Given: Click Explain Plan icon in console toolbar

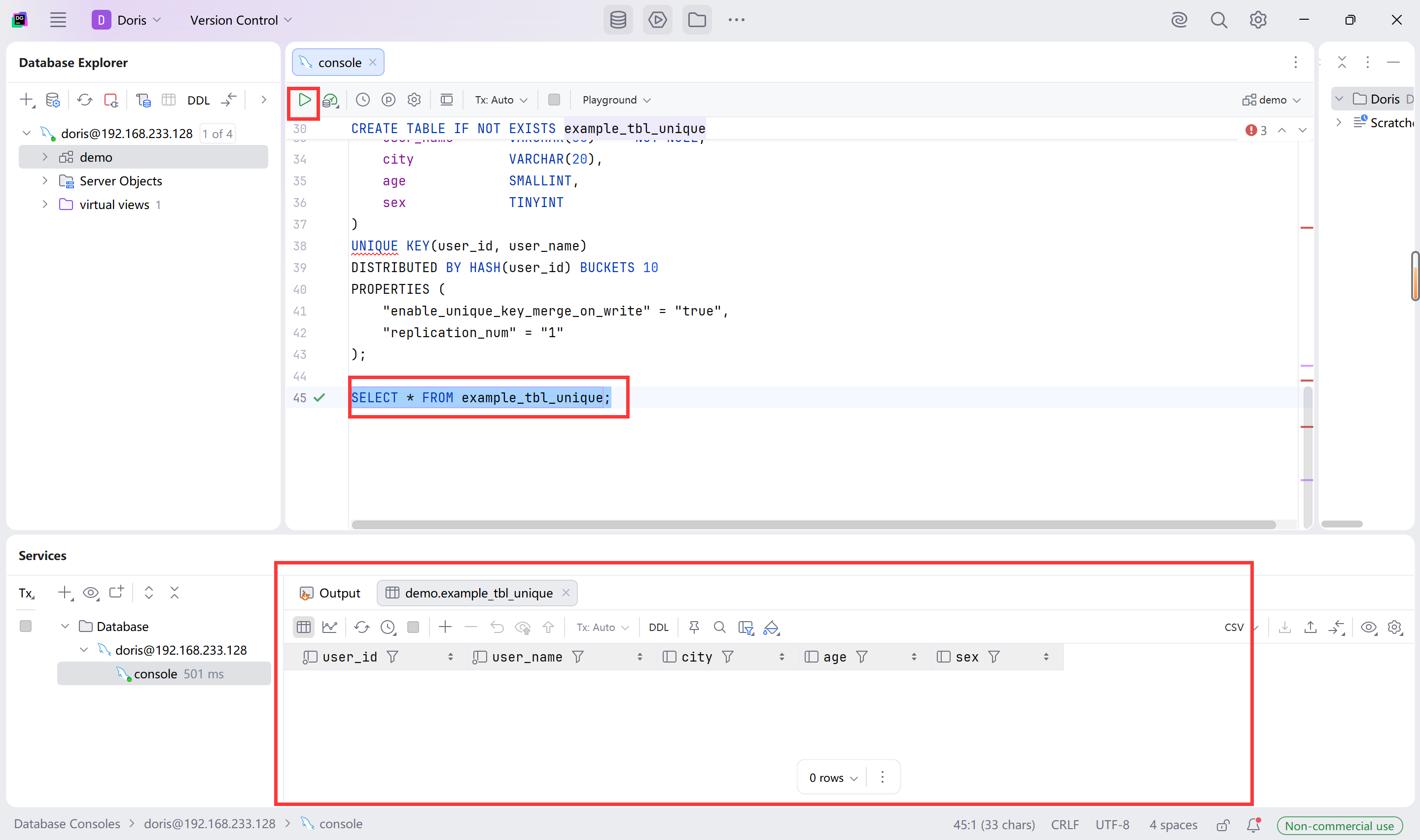Looking at the screenshot, I should (x=330, y=101).
